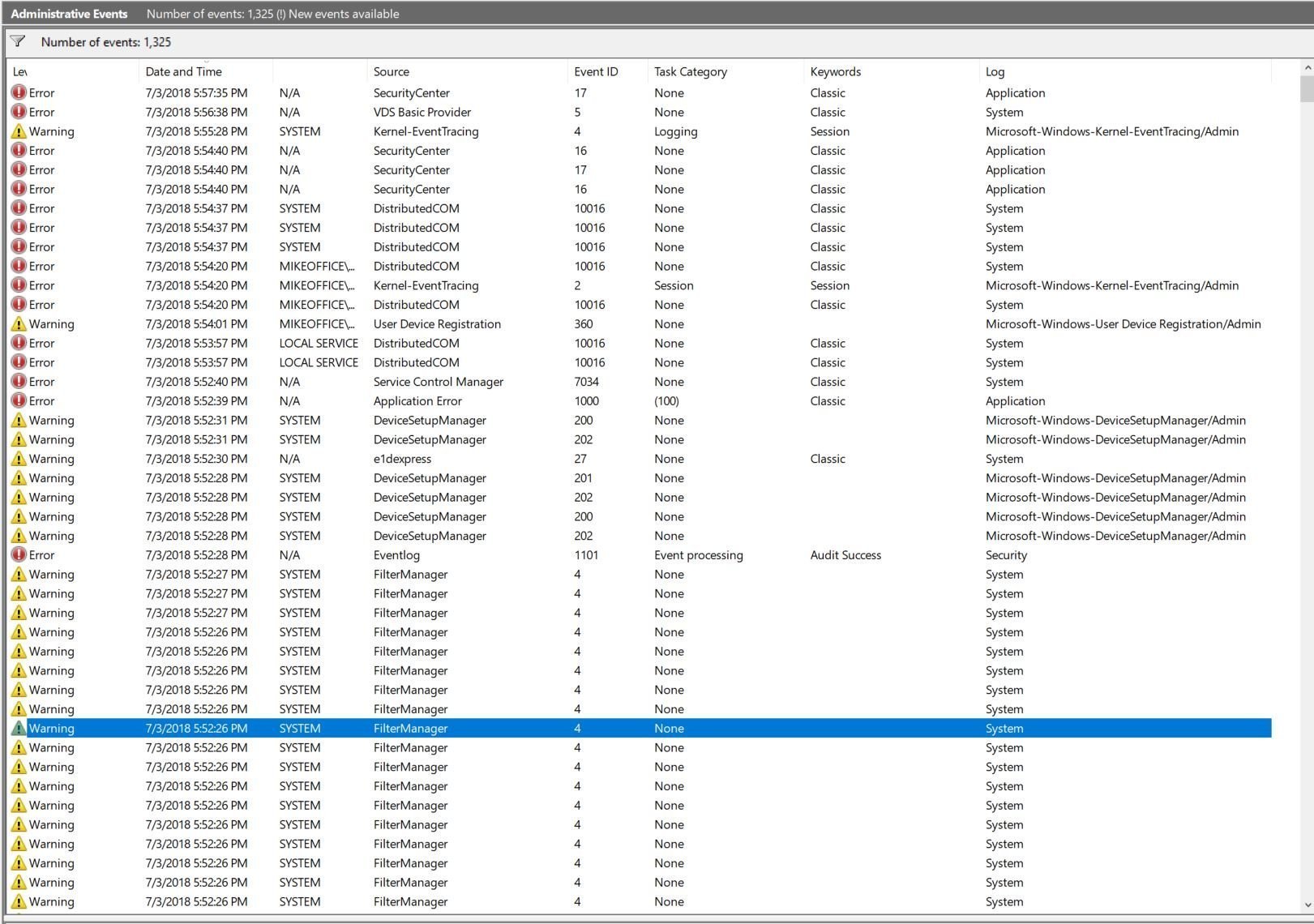Sort events by the Source column header
The height and width of the screenshot is (924, 1314).
392,71
